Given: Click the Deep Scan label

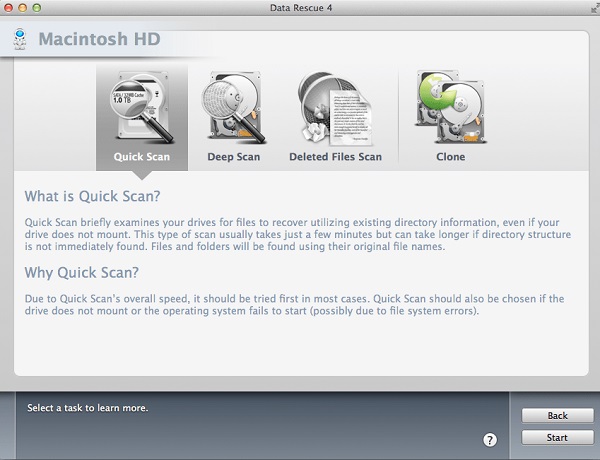Looking at the screenshot, I should [233, 157].
